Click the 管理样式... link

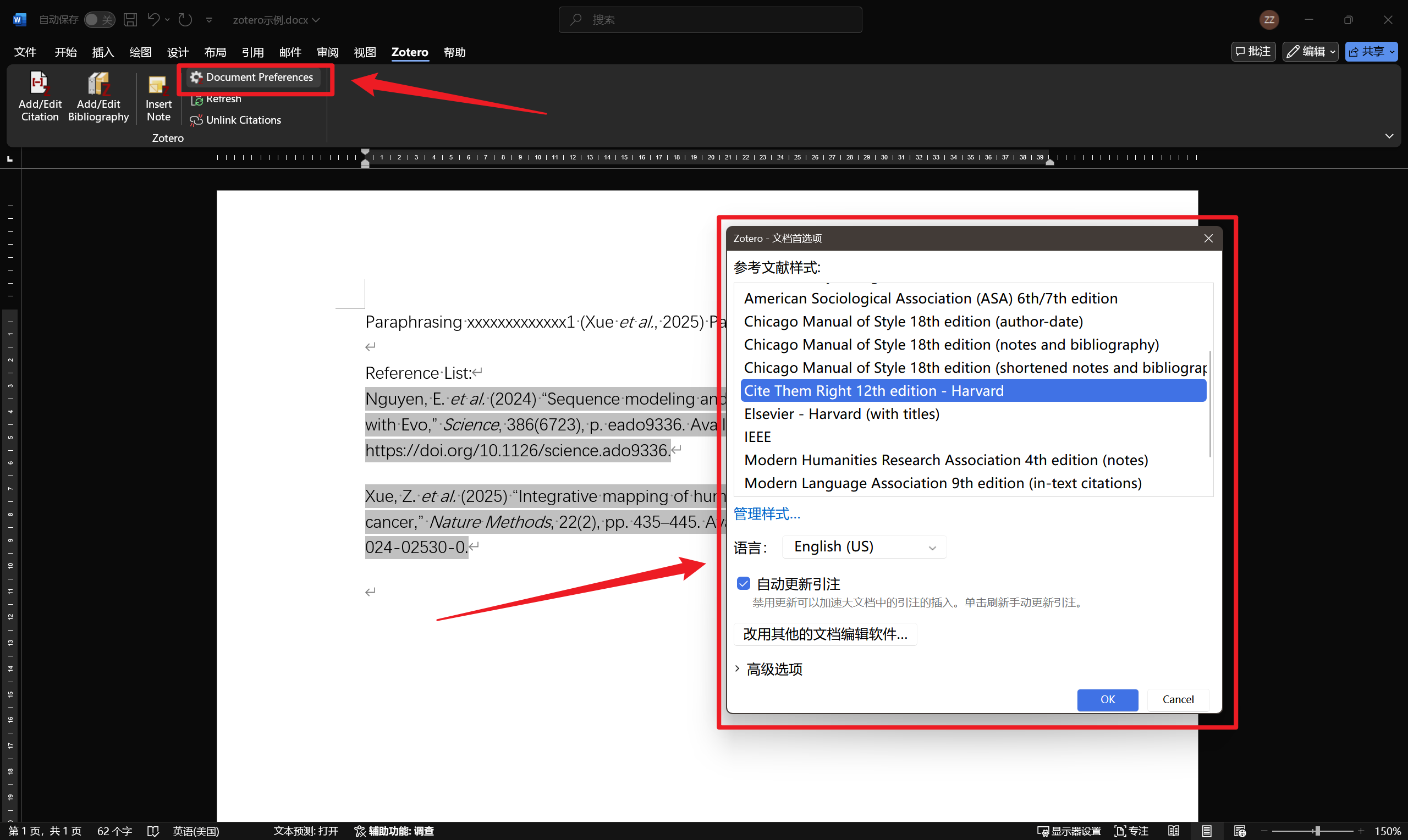point(767,514)
